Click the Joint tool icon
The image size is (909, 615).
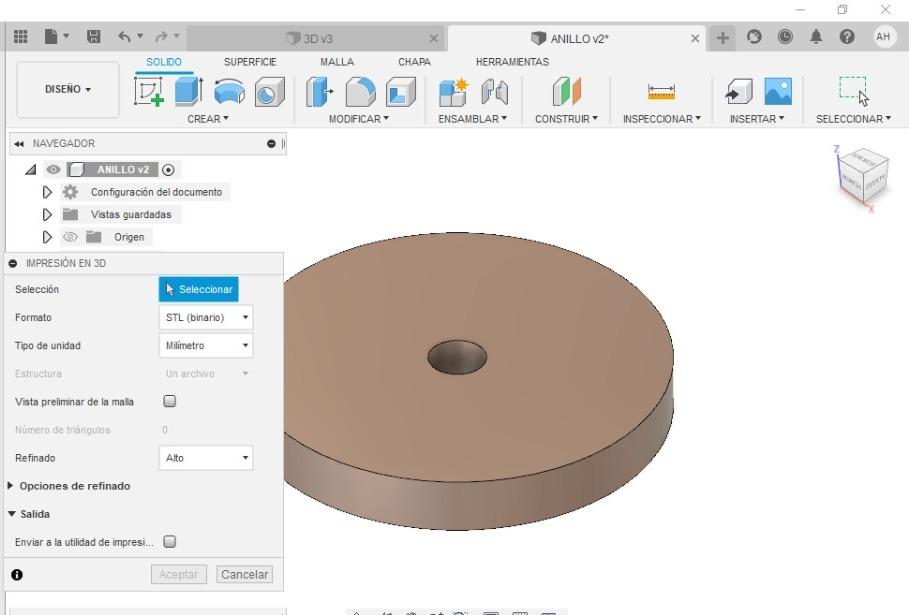click(x=495, y=92)
